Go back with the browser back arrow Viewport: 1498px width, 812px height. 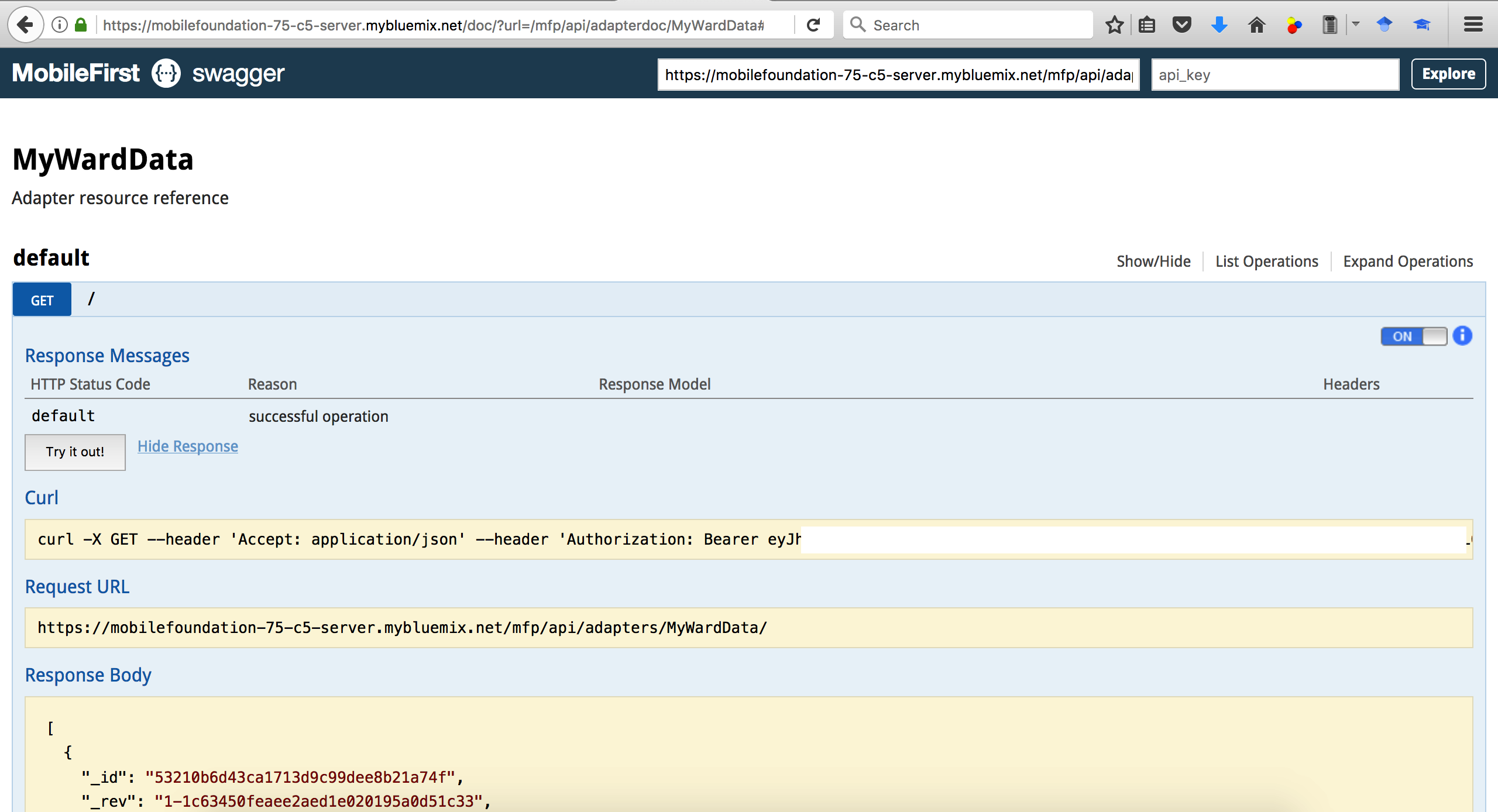tap(25, 25)
